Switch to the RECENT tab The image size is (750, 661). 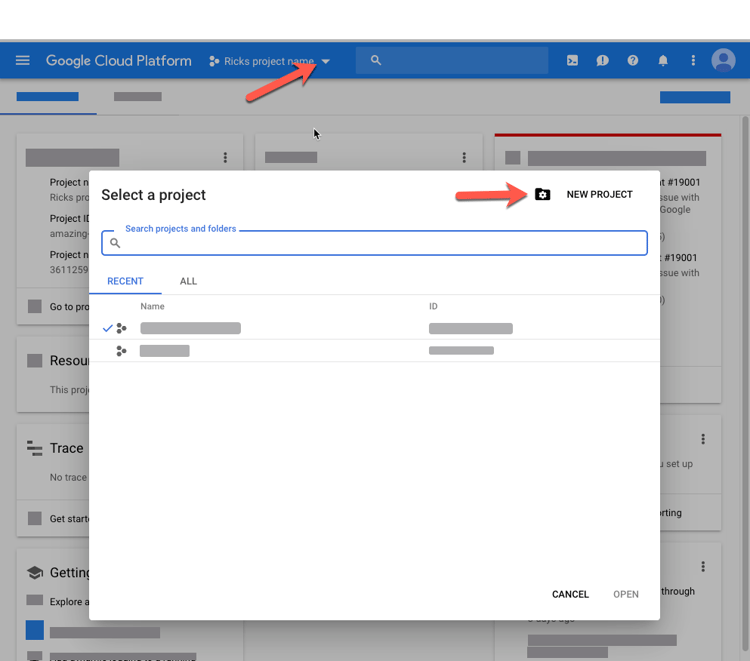point(125,281)
